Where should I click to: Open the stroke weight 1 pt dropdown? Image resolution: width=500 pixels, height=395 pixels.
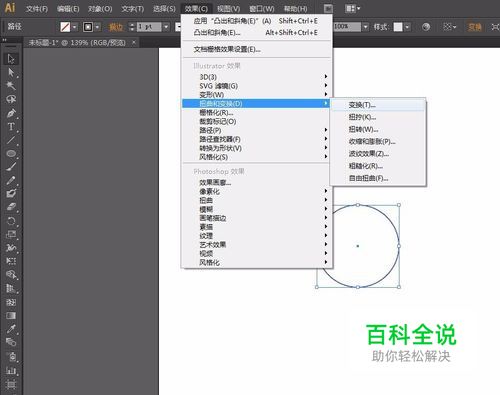[166, 27]
